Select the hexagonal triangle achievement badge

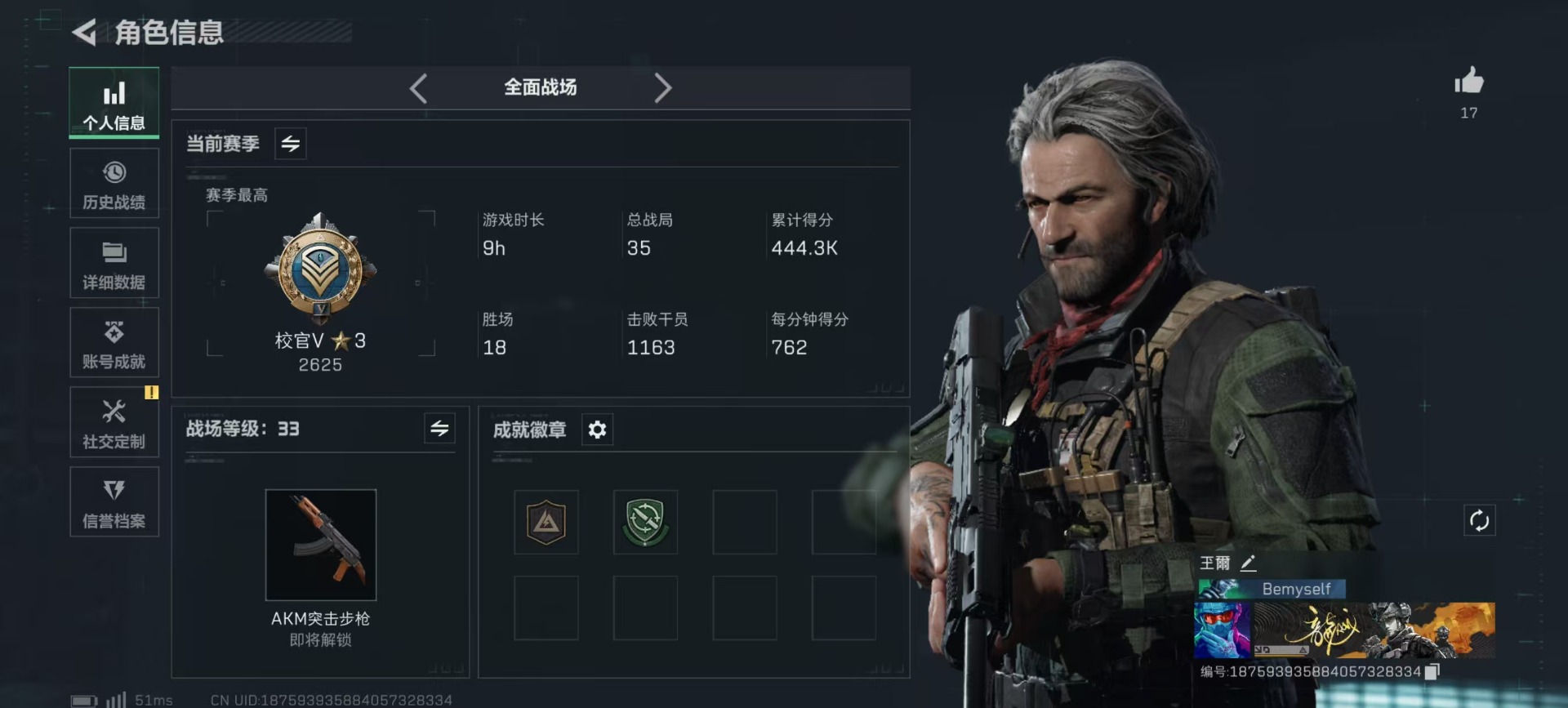point(546,522)
